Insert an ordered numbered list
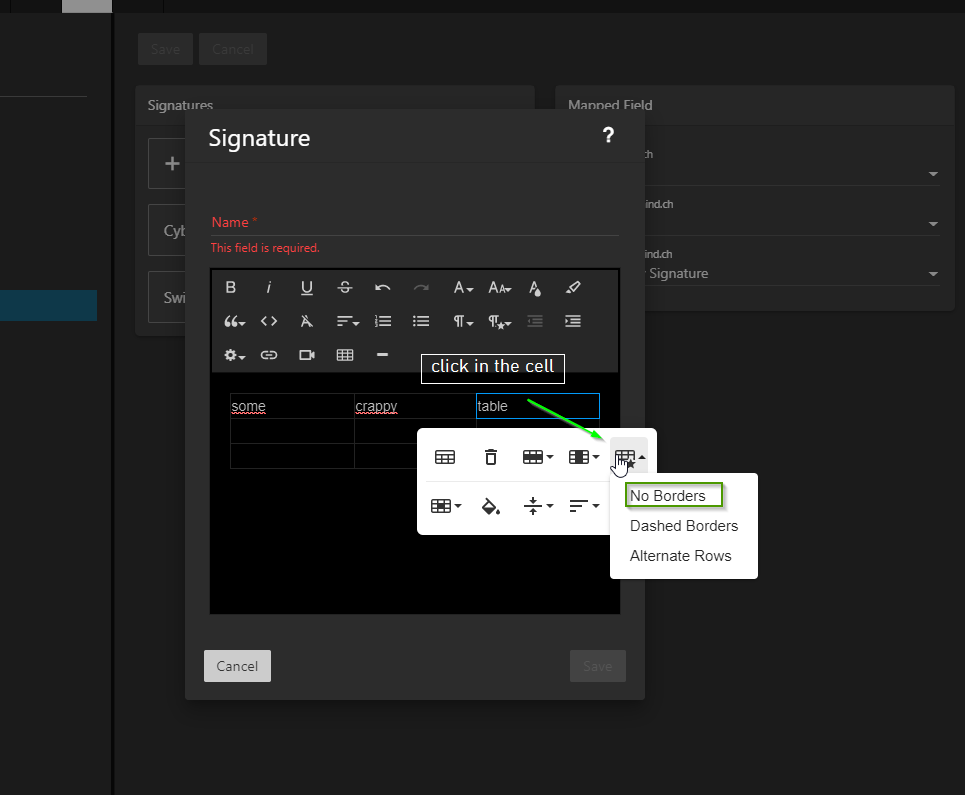 pyautogui.click(x=383, y=321)
